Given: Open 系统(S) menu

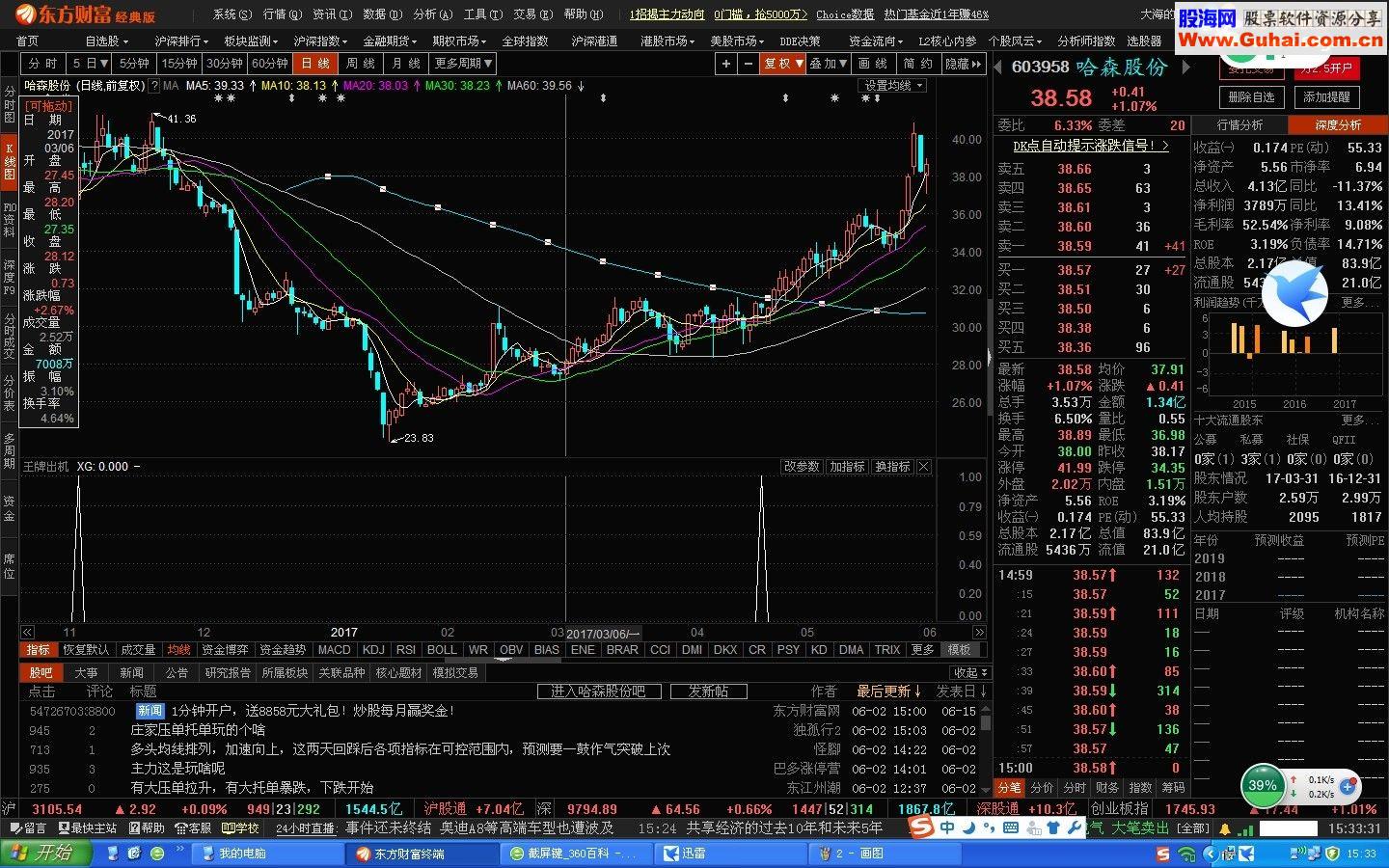Looking at the screenshot, I should tap(231, 14).
